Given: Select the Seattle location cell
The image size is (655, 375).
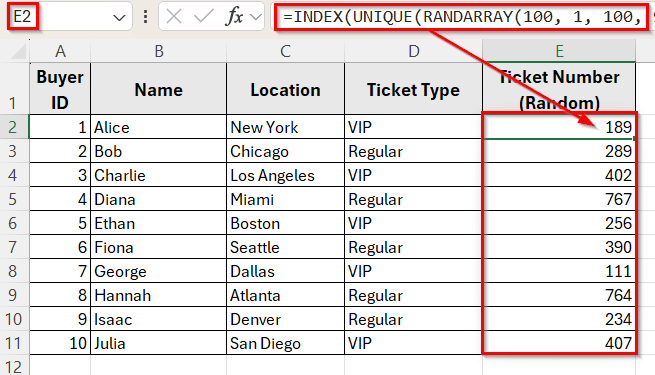Looking at the screenshot, I should pyautogui.click(x=285, y=247).
